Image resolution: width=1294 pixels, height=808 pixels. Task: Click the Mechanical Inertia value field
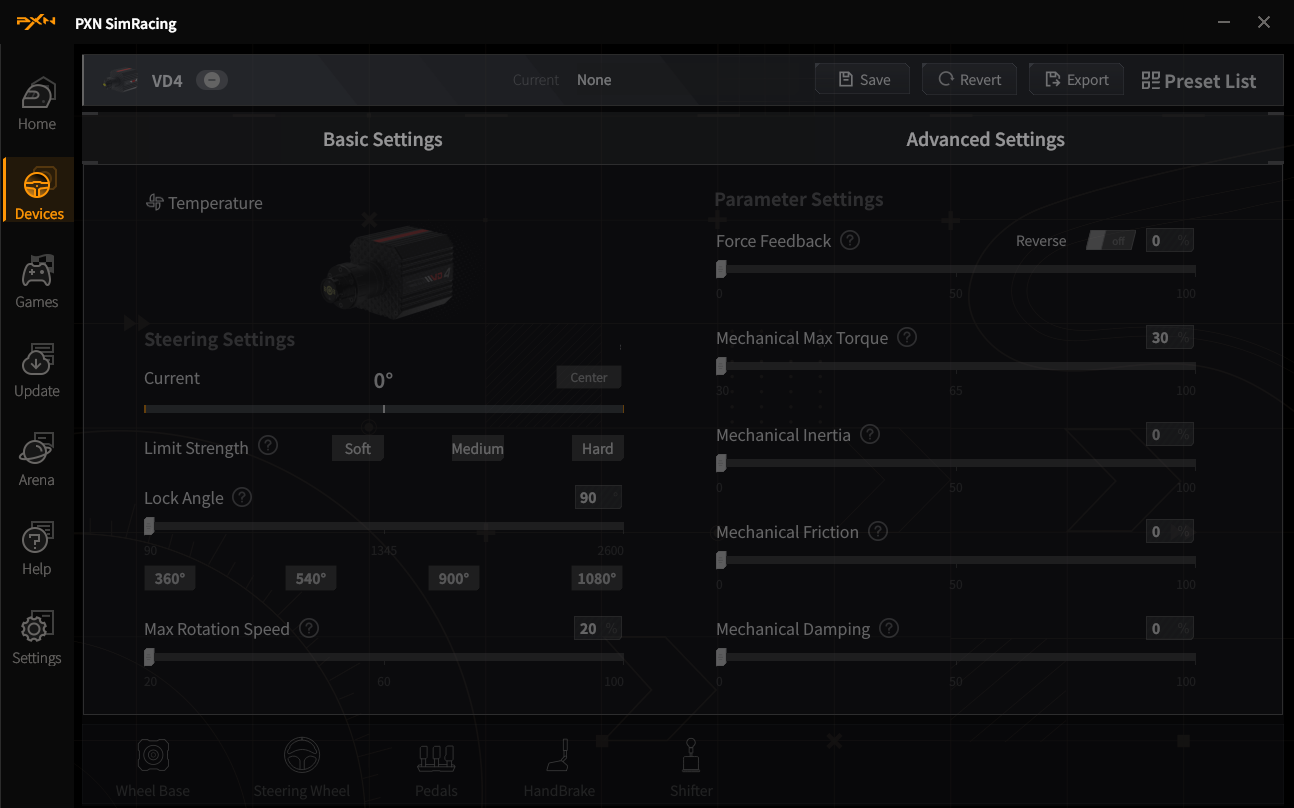[1170, 434]
